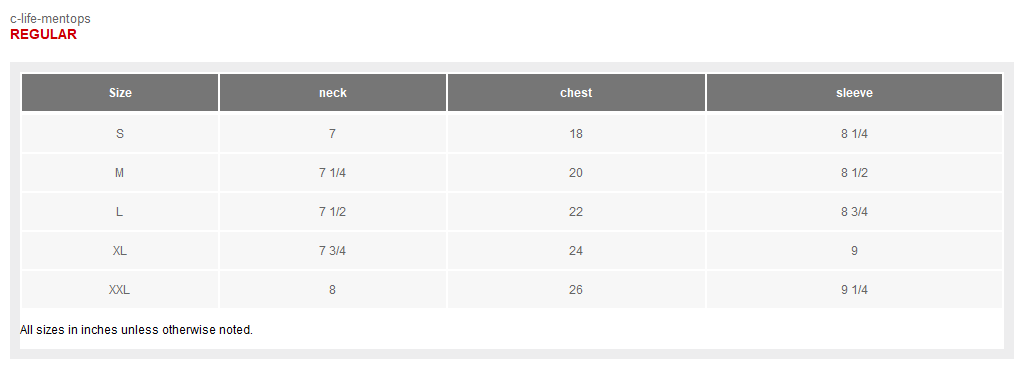Select the neck column header
Viewport: 1024px width, 374px height.
coord(333,93)
